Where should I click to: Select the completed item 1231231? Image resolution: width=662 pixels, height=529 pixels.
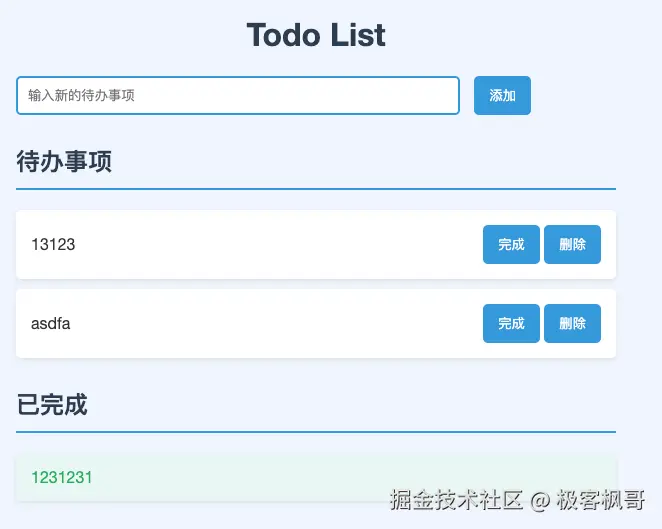pyautogui.click(x=62, y=478)
